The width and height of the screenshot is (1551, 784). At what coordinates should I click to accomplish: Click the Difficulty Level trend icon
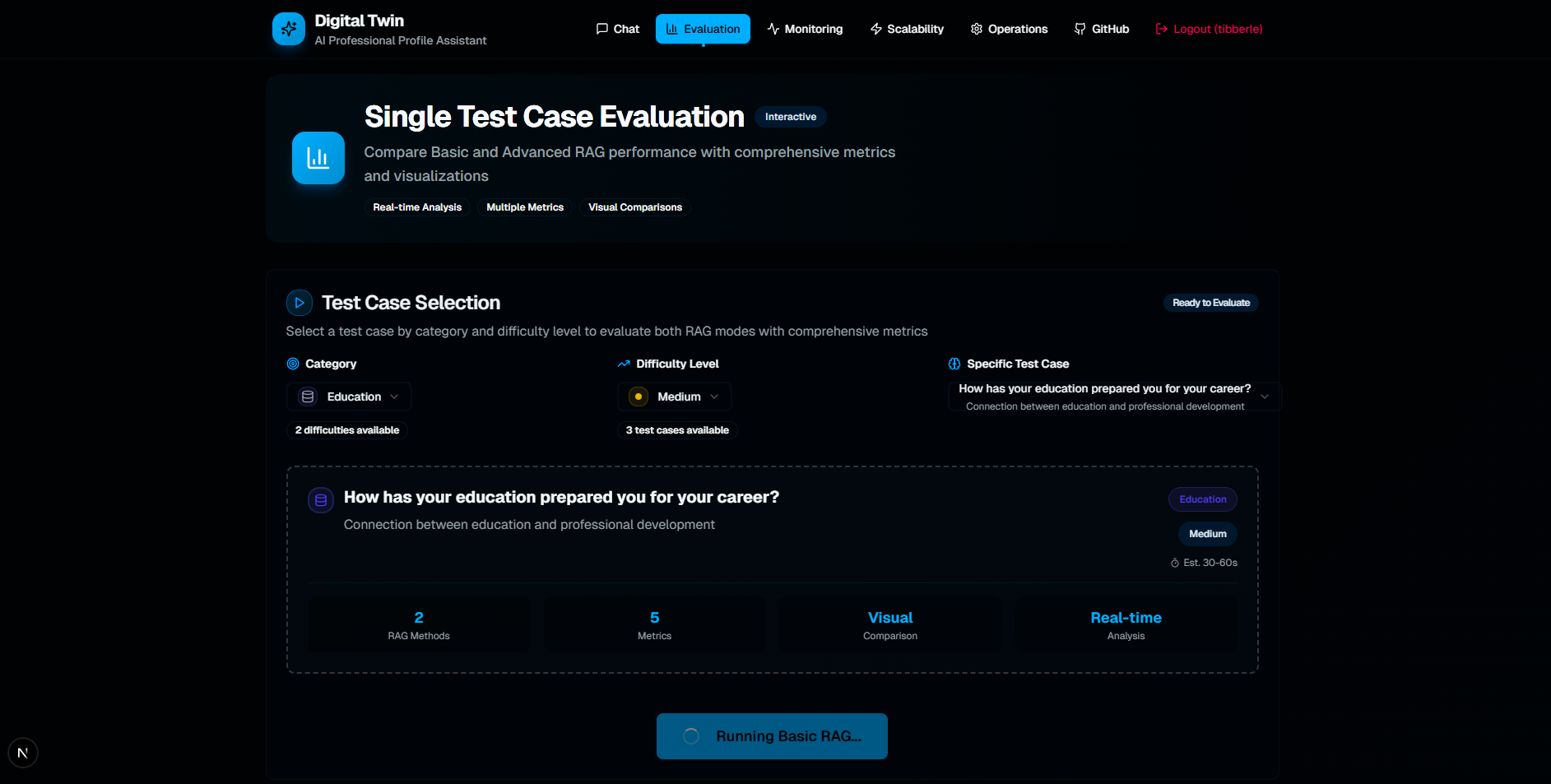pos(624,363)
